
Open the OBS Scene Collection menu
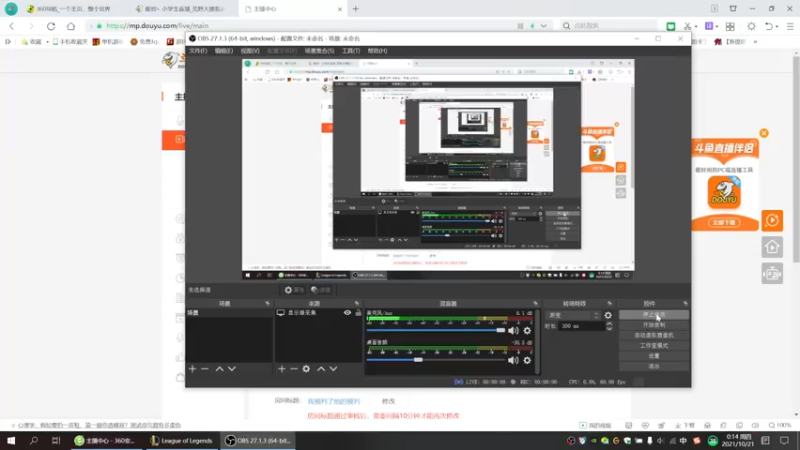tap(319, 51)
